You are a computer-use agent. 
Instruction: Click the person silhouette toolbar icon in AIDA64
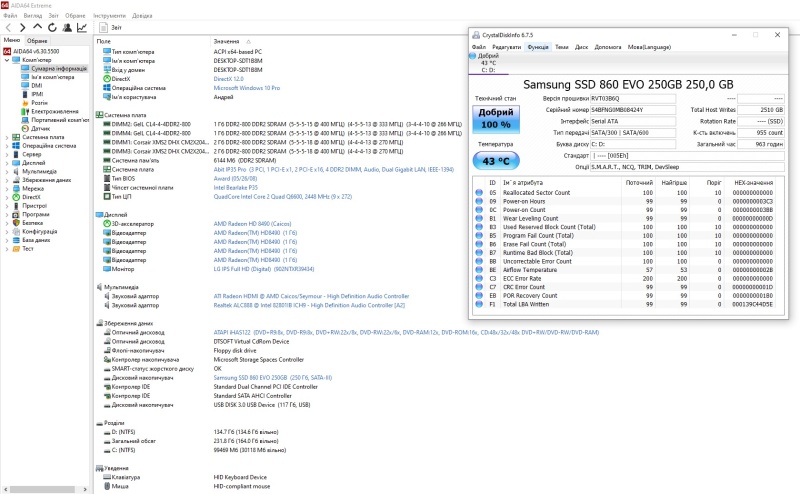[x=67, y=28]
